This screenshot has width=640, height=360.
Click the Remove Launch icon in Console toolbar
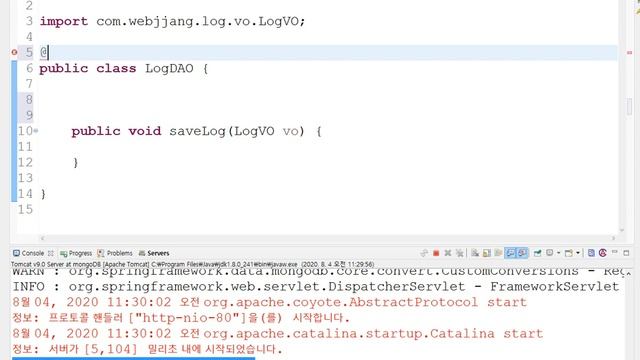click(x=448, y=253)
